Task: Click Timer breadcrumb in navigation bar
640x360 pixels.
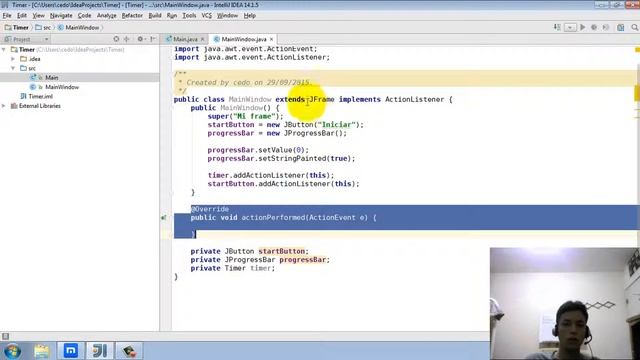Action: click(x=17, y=27)
